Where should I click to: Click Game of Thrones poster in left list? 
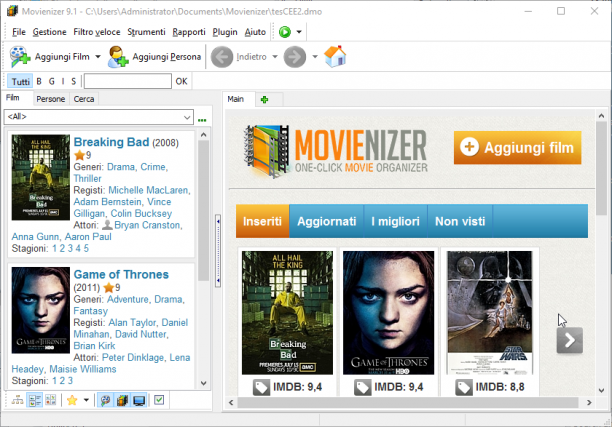(x=41, y=310)
